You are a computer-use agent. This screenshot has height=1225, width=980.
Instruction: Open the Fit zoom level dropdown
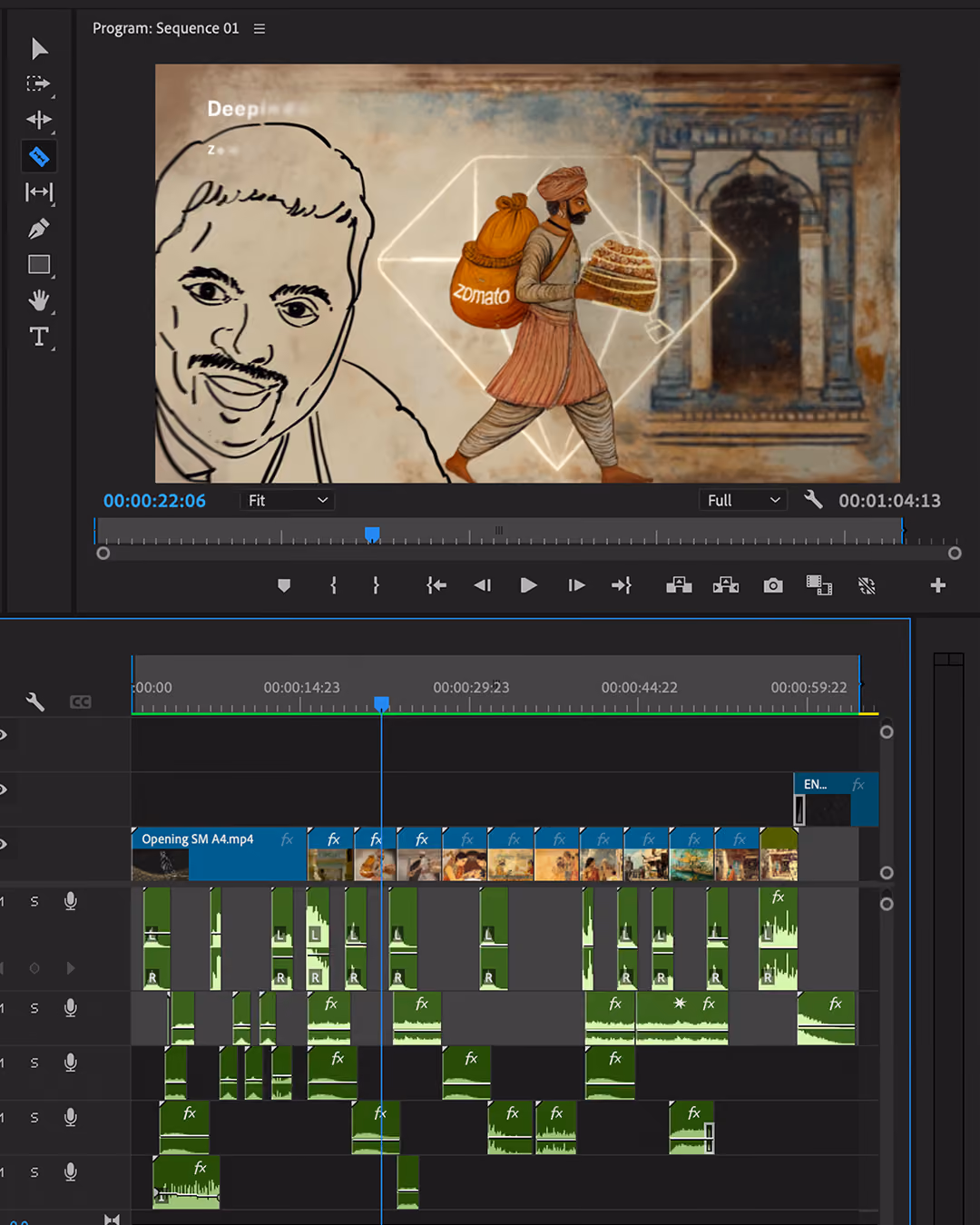click(x=288, y=501)
